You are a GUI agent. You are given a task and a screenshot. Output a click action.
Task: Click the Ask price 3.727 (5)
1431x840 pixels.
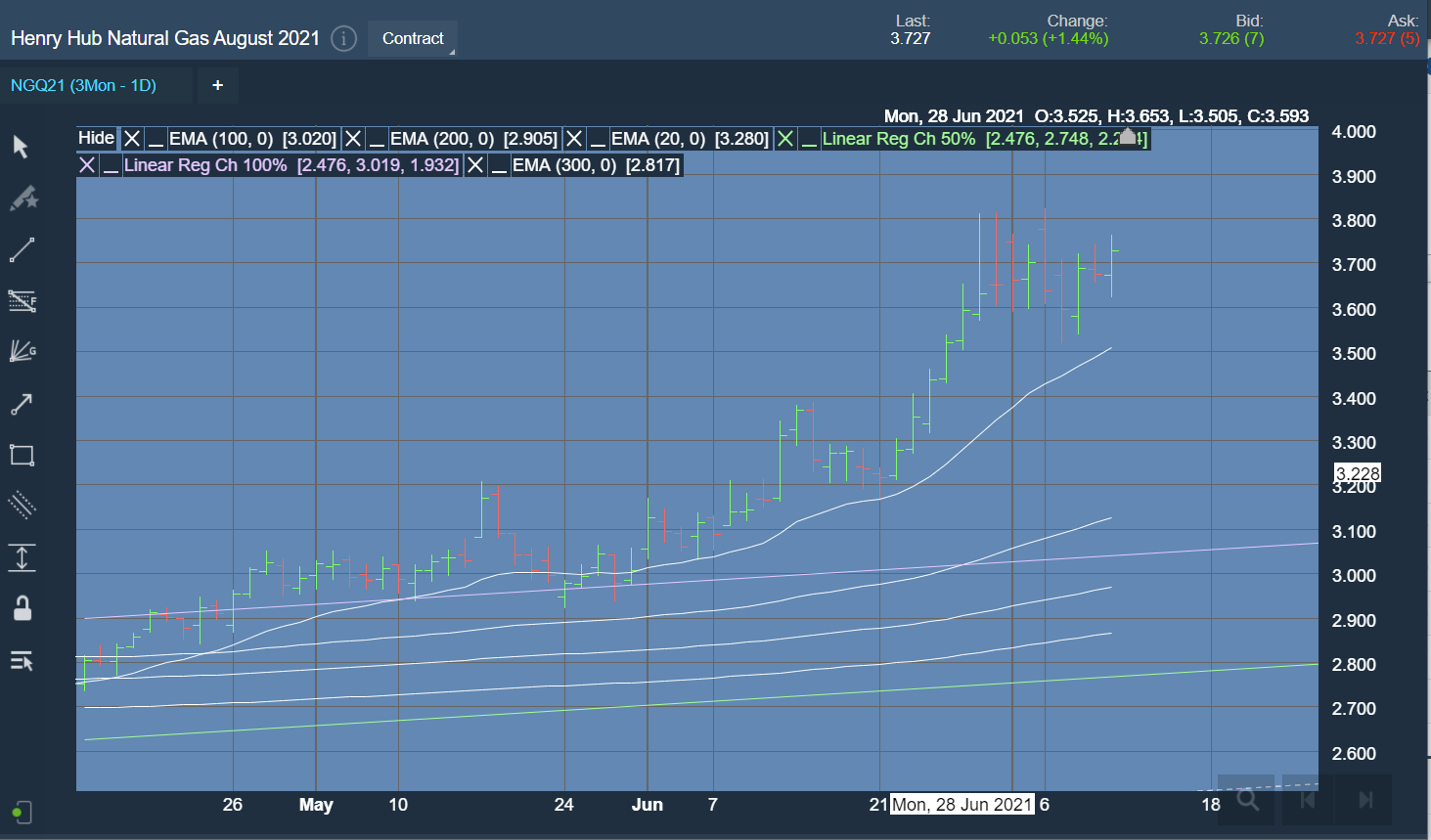(1387, 38)
